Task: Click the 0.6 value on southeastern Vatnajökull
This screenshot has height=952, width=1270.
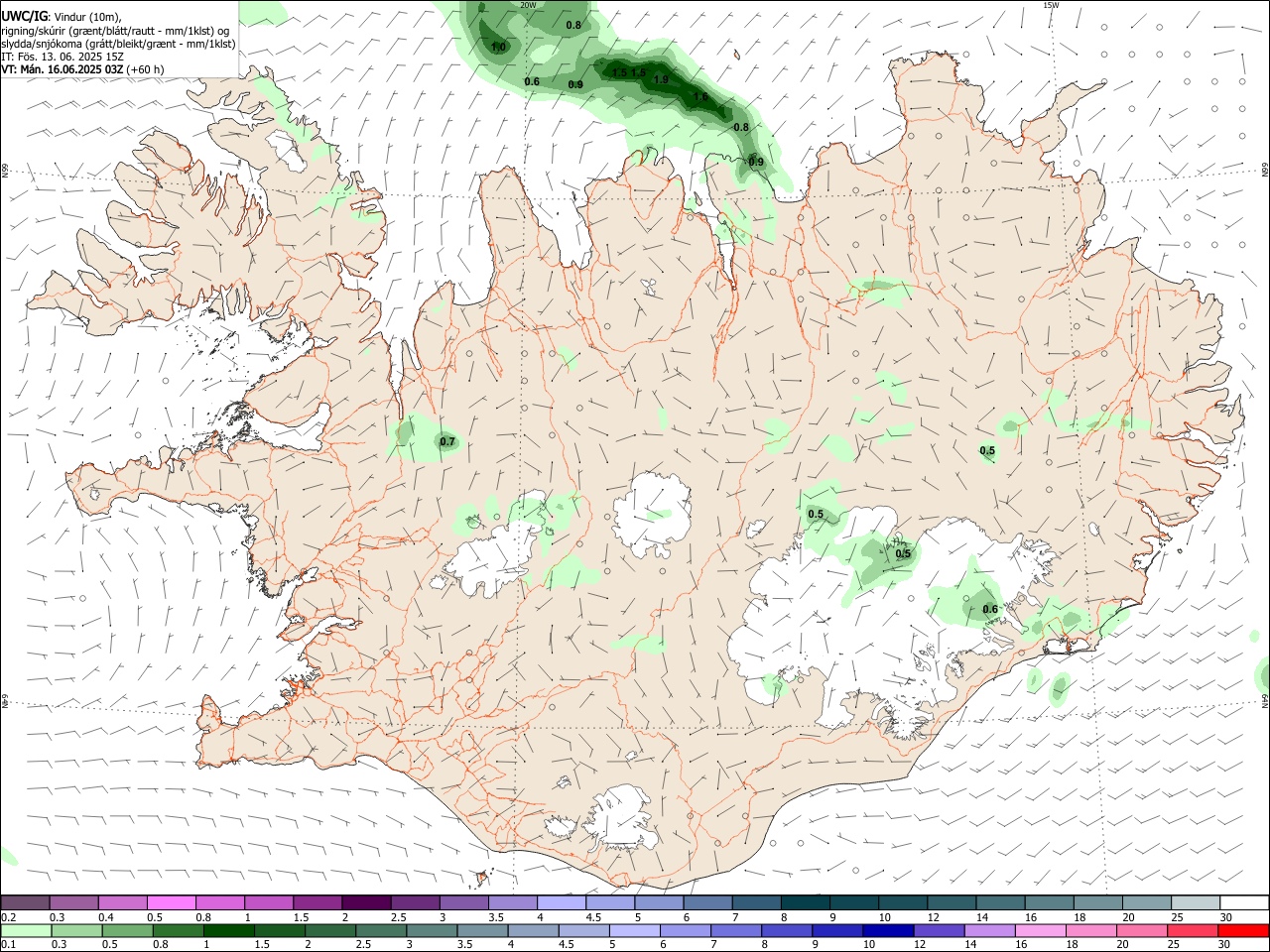Action: pyautogui.click(x=990, y=610)
